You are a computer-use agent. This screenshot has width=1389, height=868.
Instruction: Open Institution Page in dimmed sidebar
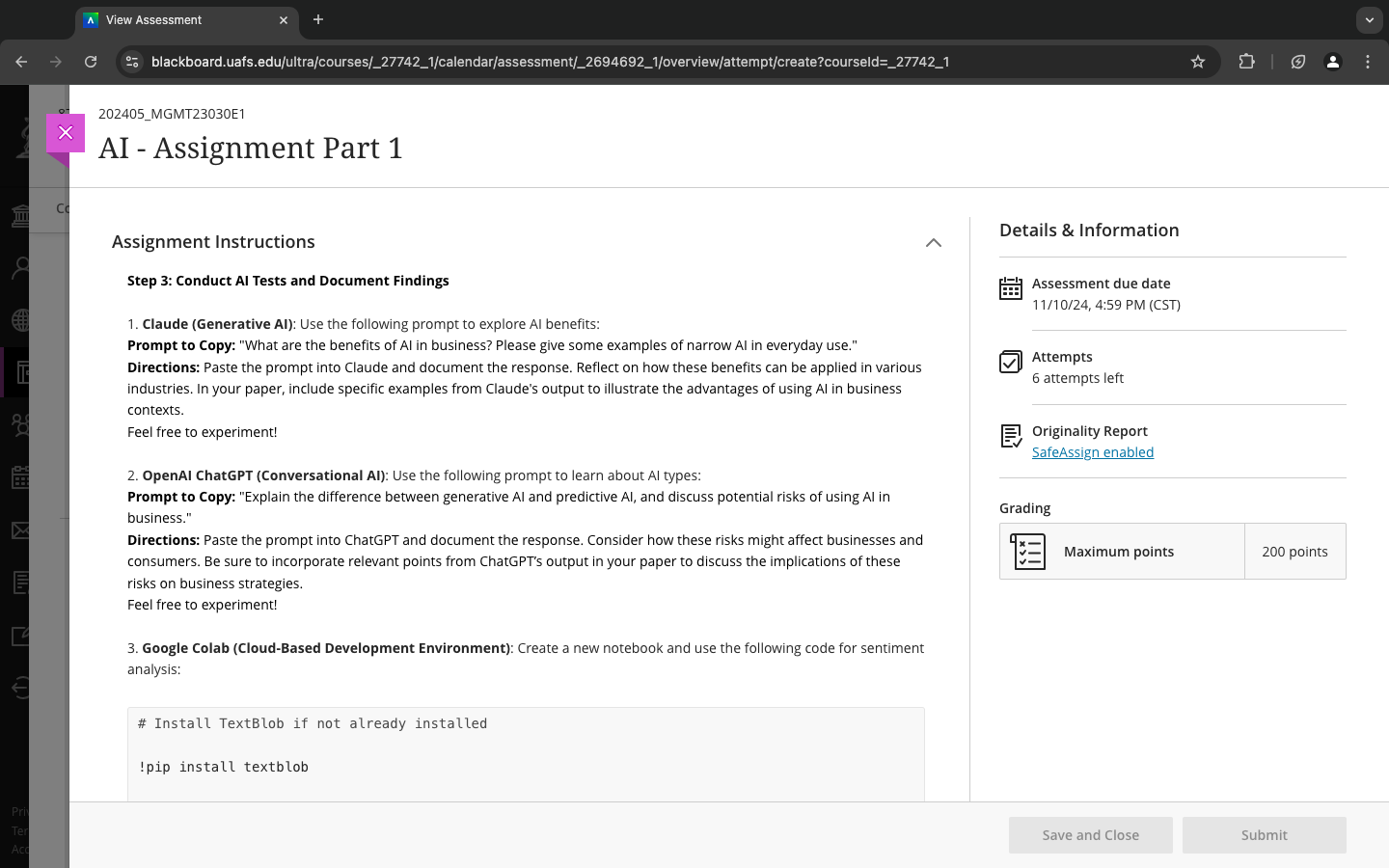coord(19,214)
